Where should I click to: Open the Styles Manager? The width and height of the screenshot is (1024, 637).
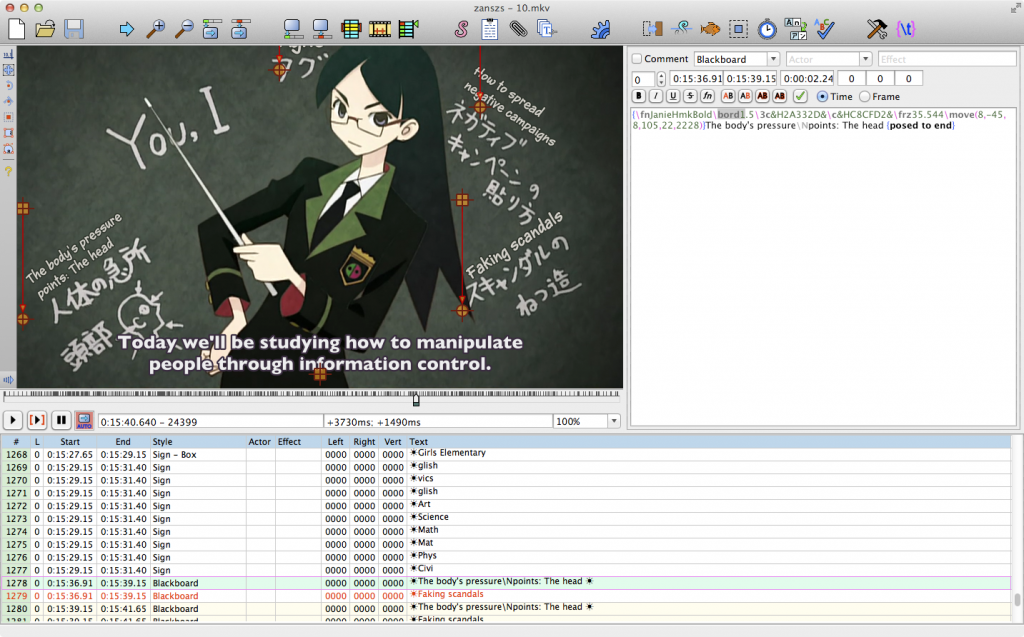click(461, 29)
